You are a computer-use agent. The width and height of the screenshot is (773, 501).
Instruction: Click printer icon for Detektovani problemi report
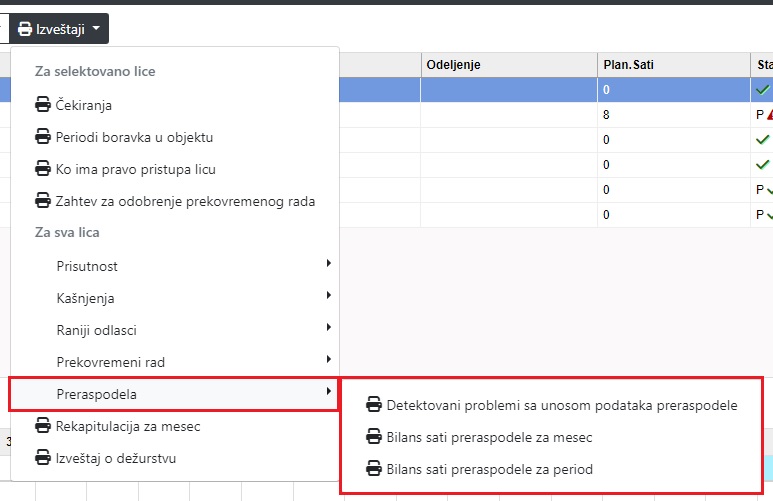click(x=374, y=405)
